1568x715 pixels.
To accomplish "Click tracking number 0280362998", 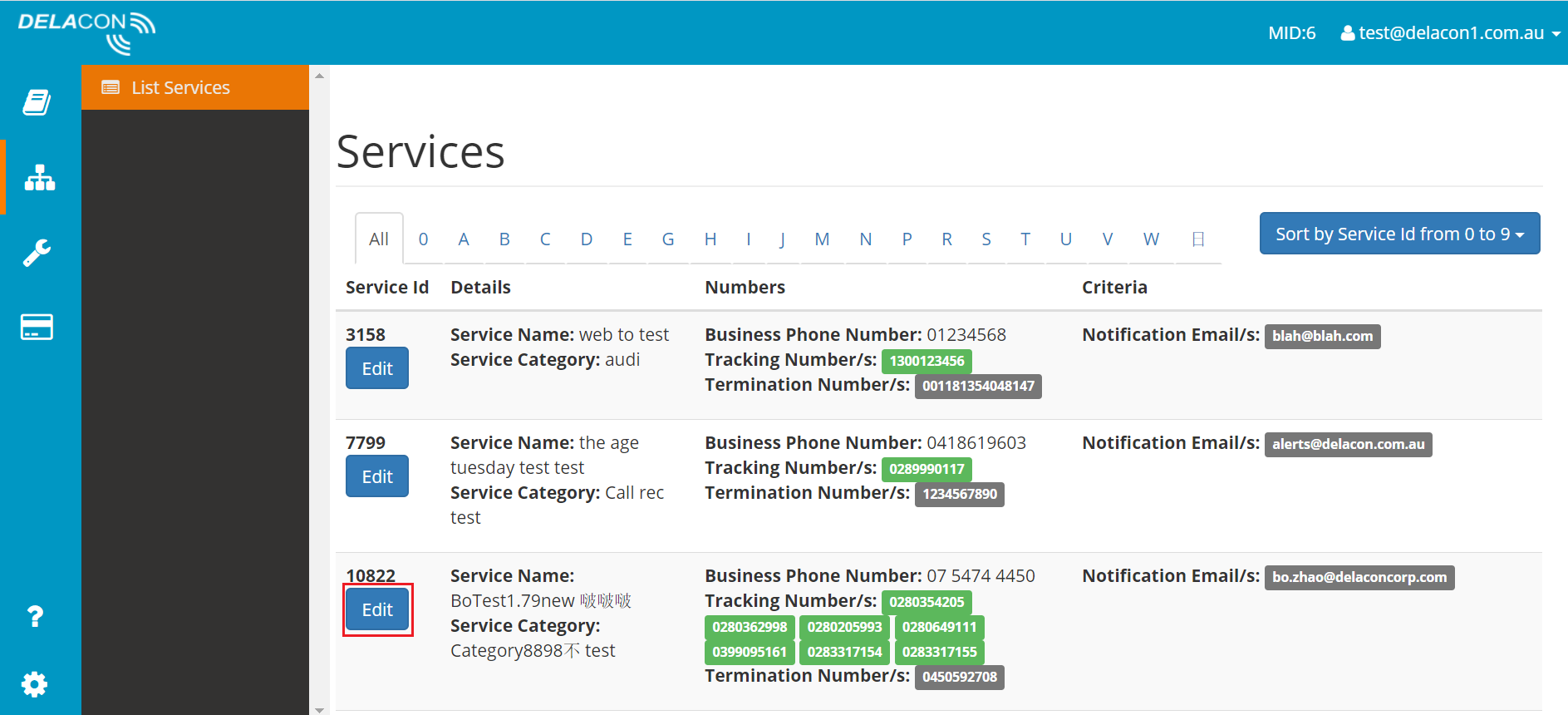I will [750, 627].
